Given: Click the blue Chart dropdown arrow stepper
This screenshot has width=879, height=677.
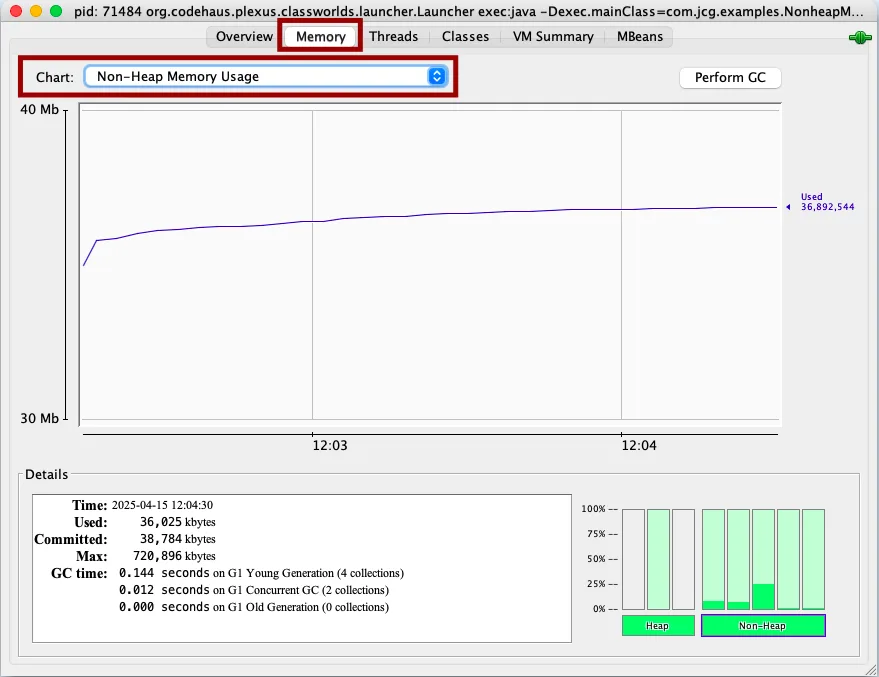Looking at the screenshot, I should [x=437, y=76].
